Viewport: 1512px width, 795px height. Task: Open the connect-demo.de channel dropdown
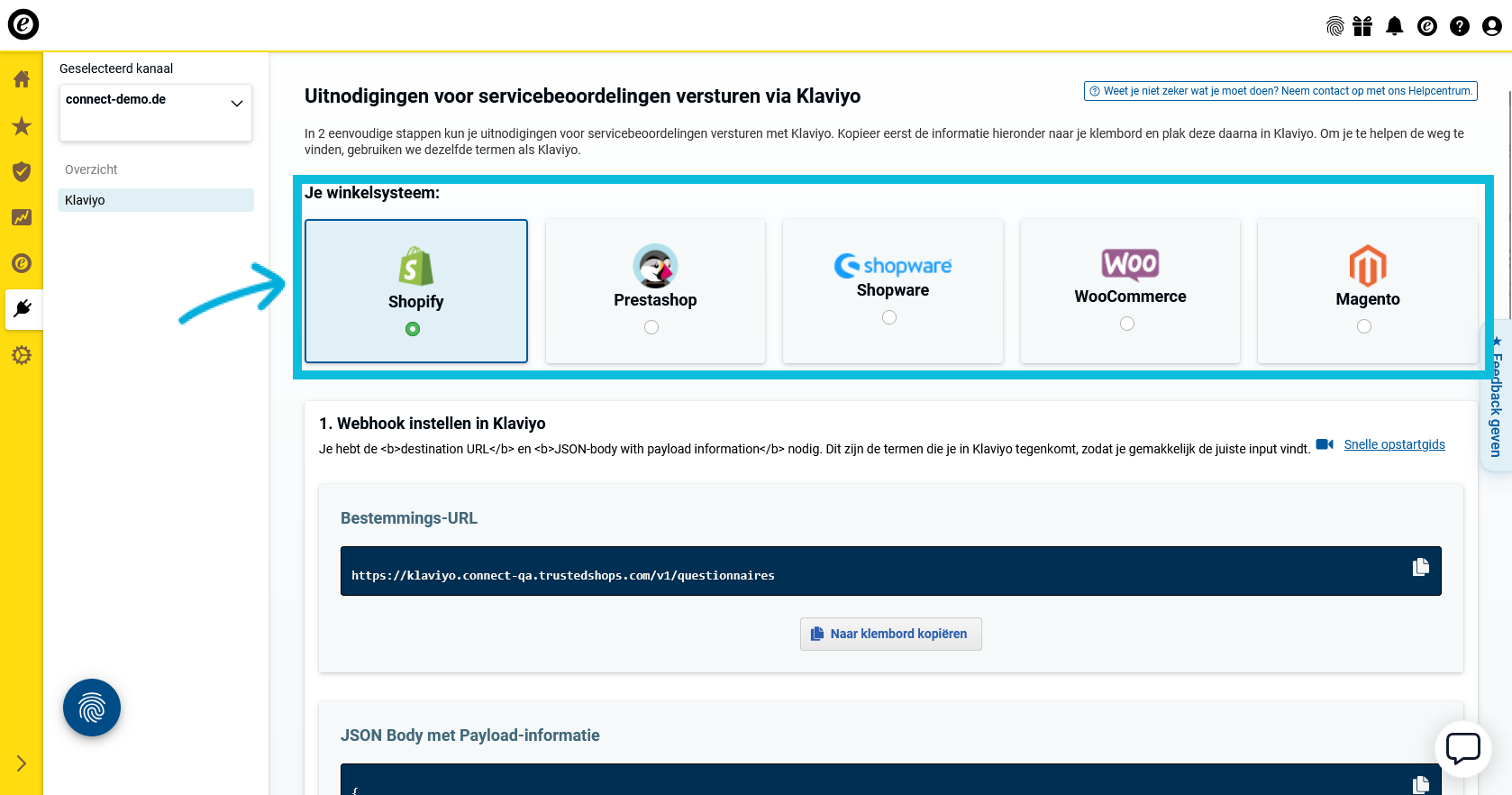click(x=156, y=113)
